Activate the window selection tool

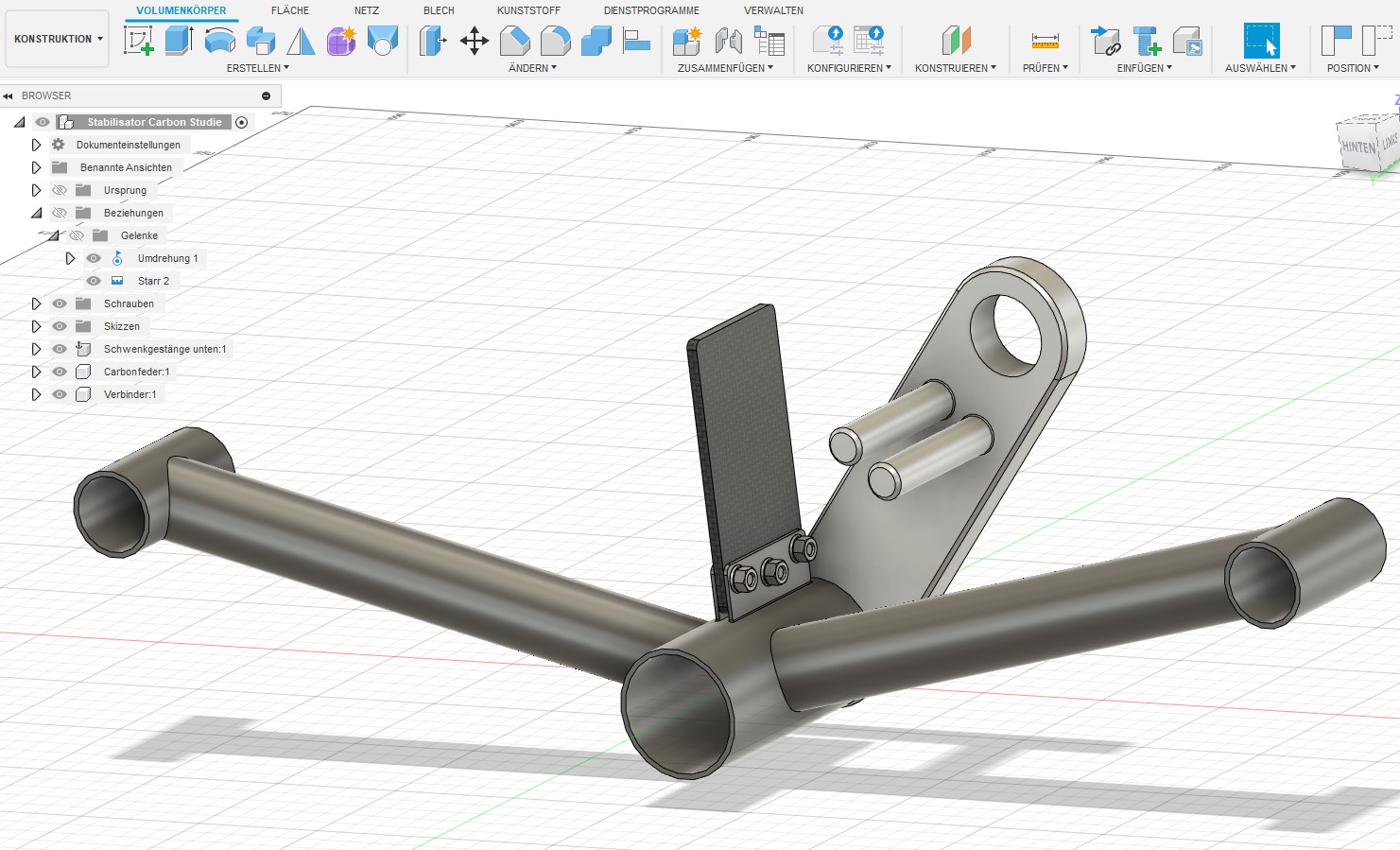tap(1261, 41)
